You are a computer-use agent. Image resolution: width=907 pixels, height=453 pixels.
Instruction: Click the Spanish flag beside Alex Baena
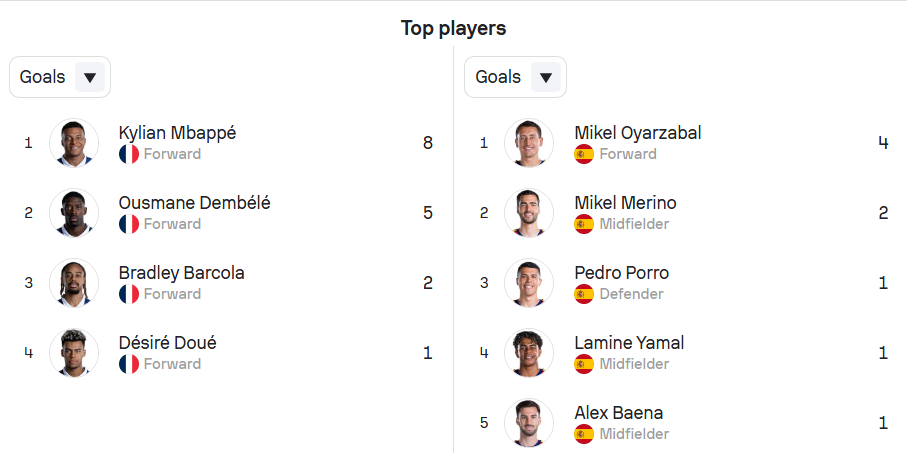pos(584,434)
